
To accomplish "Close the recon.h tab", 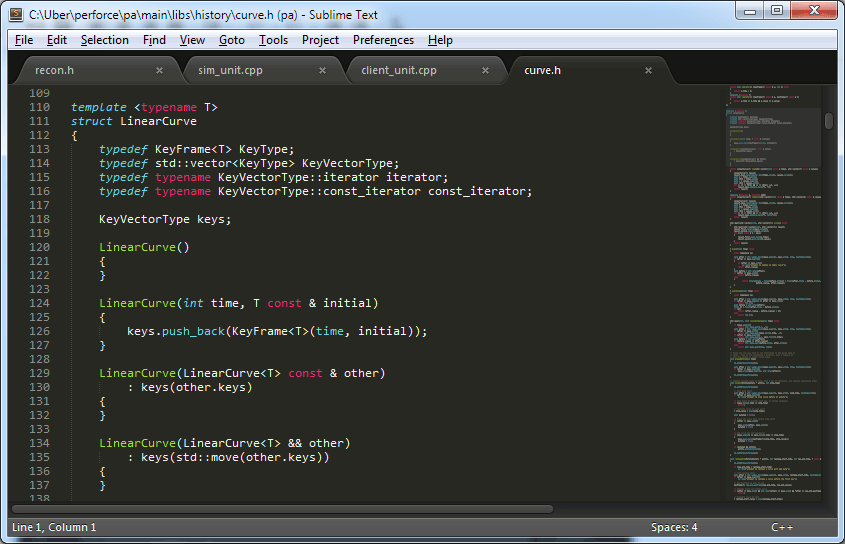I will coord(159,71).
